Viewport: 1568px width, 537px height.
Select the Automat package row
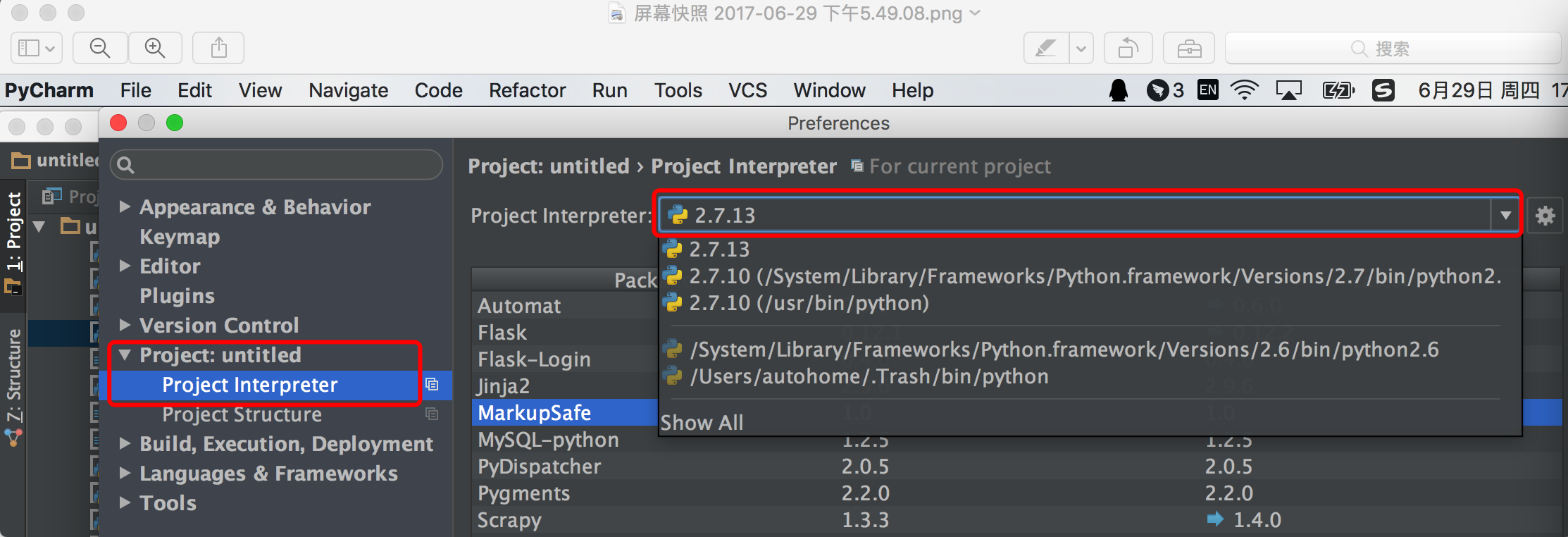tap(519, 305)
